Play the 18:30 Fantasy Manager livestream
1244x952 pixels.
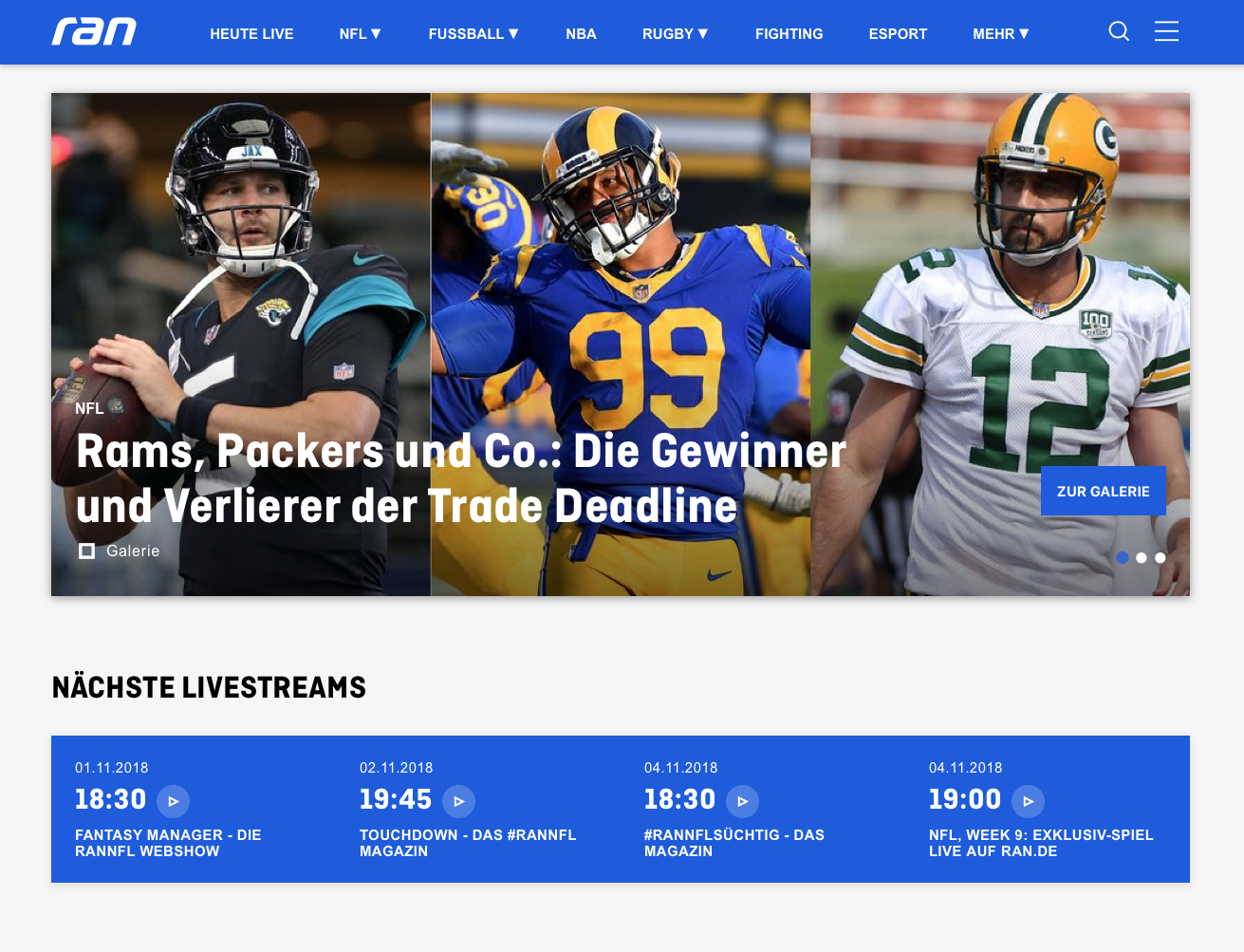tap(173, 801)
